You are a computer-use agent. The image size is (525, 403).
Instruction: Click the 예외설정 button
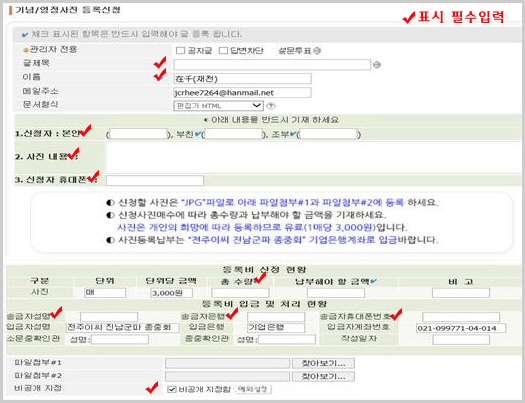click(253, 389)
